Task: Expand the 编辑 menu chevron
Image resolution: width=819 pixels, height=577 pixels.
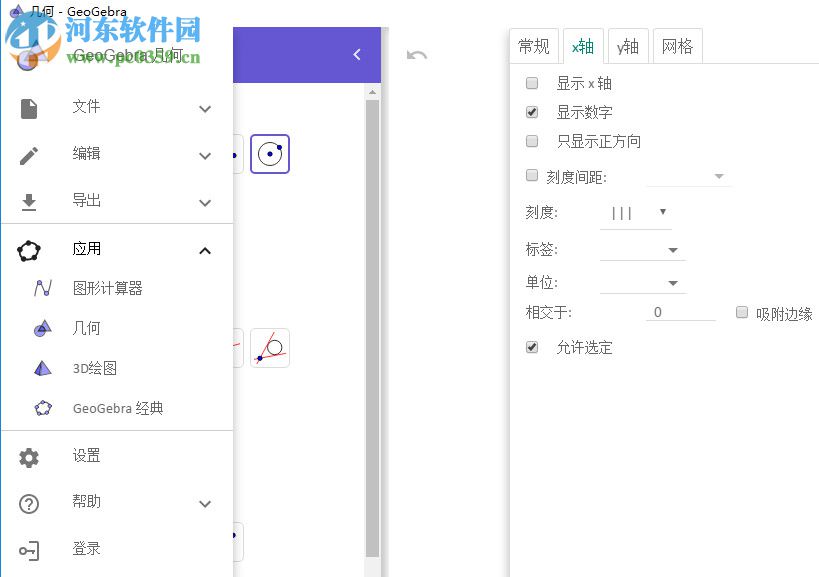Action: [x=205, y=156]
